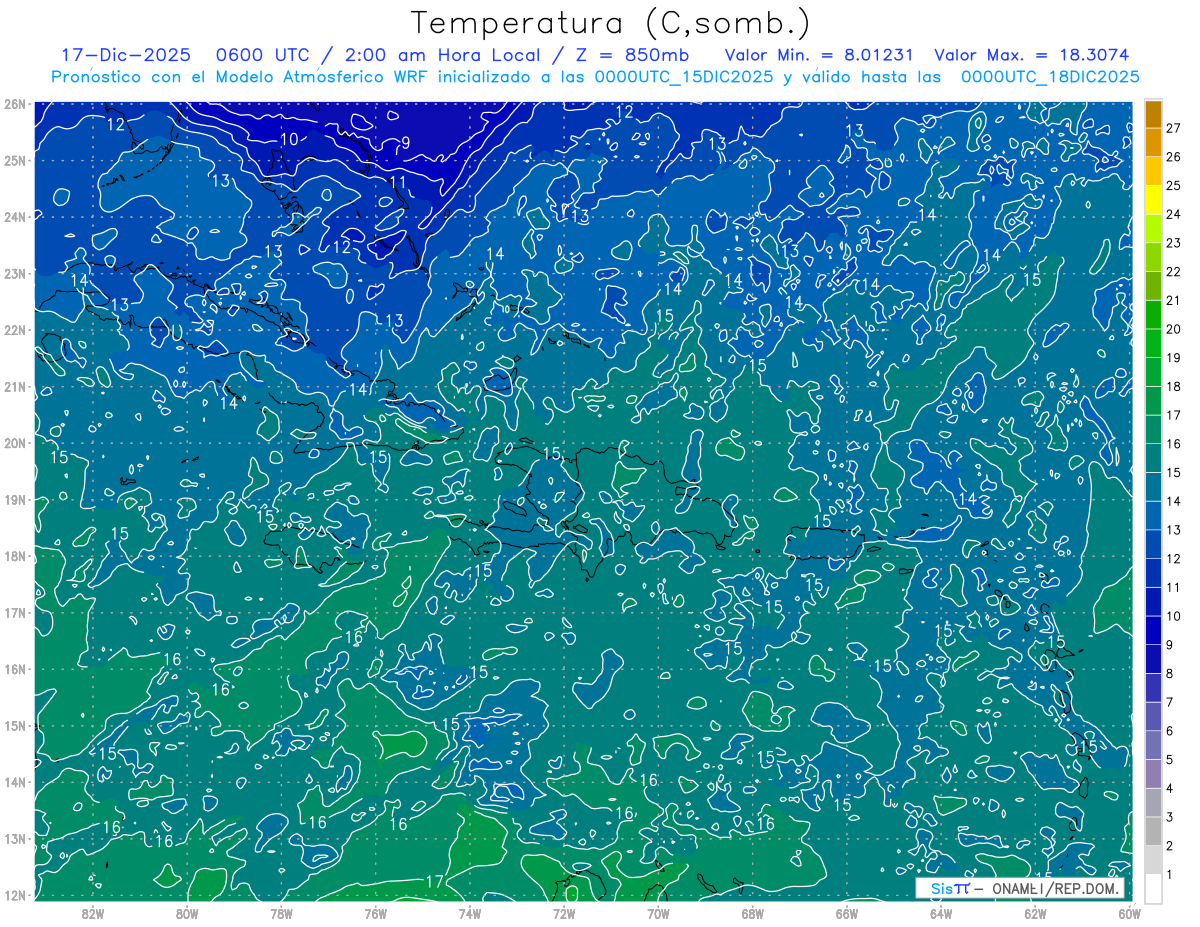Click the SisTT - ONAMET/REP.DOM. logo box
The height and width of the screenshot is (927, 1200).
click(1020, 888)
